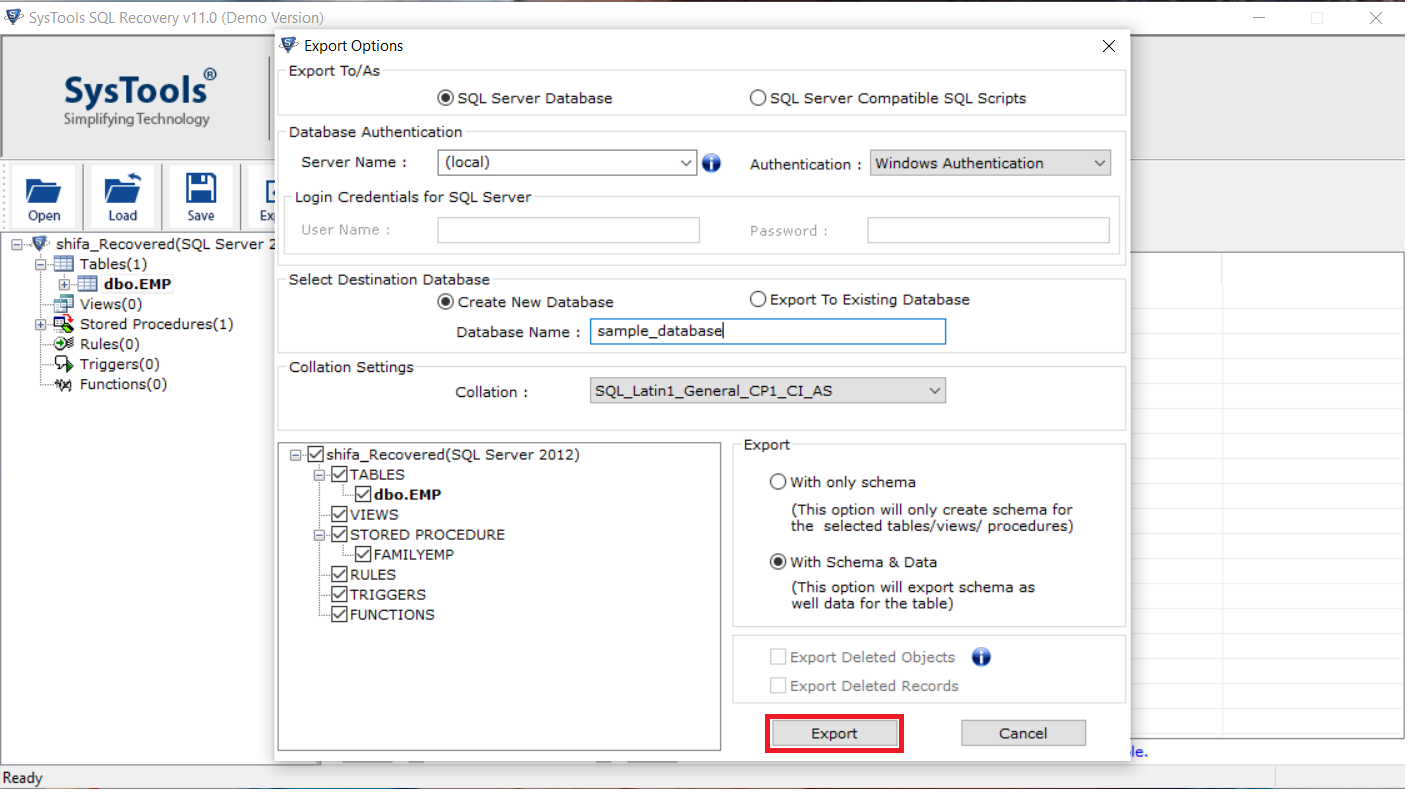Select Rules(0) in main window tree

point(110,344)
